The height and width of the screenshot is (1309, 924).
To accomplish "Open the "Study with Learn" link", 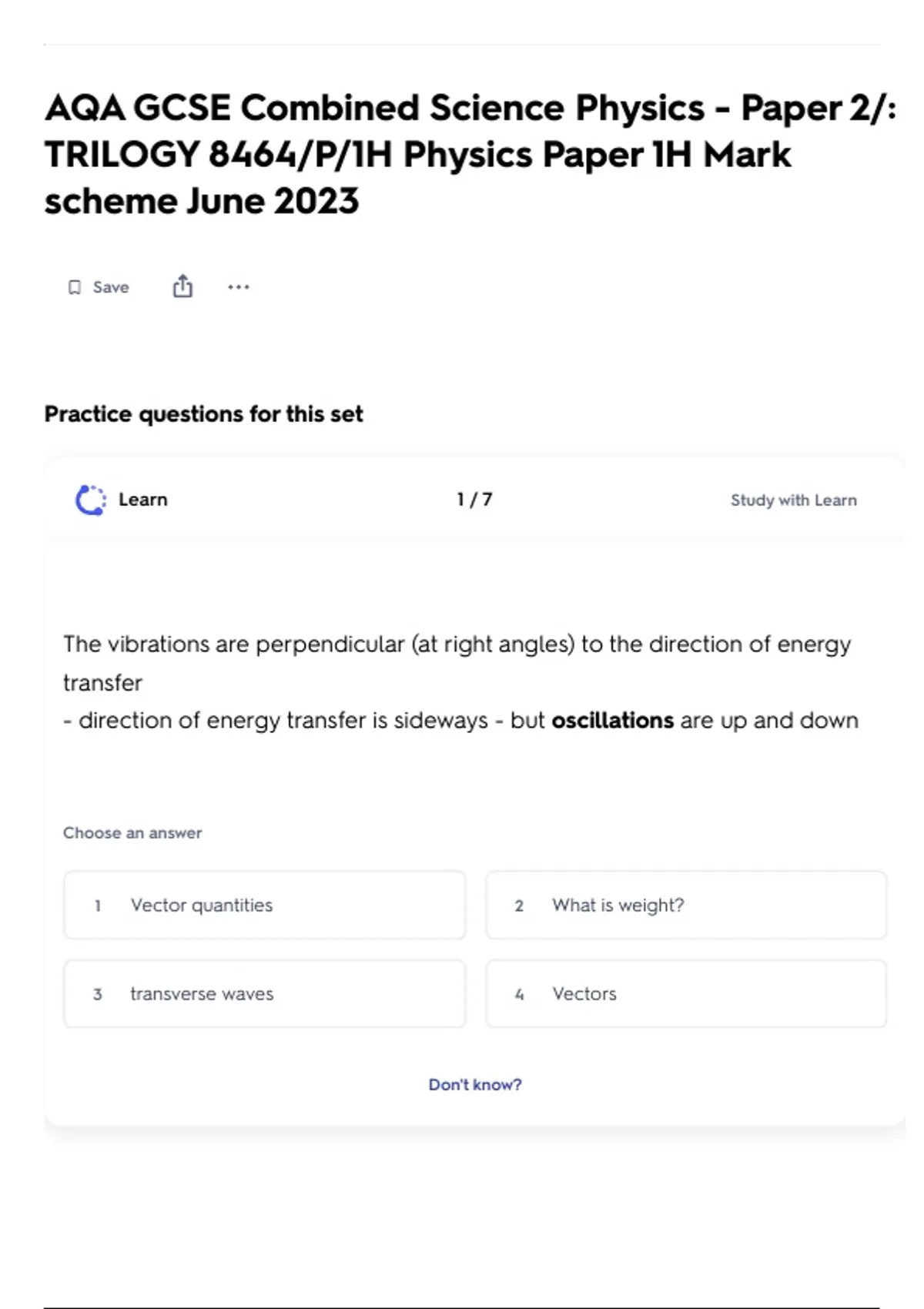I will point(793,500).
